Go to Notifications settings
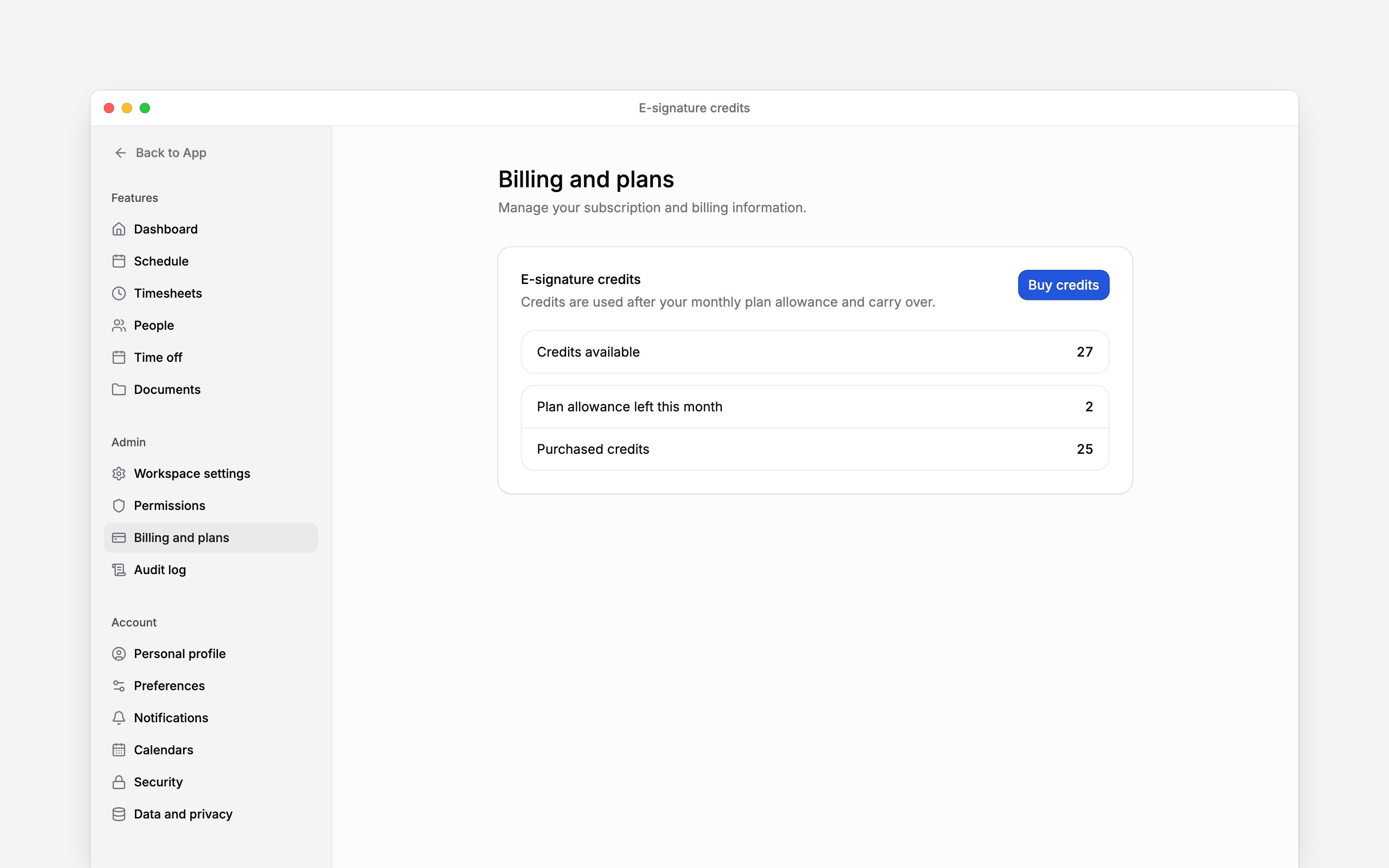Screen dimensions: 1389x868 click(210, 718)
